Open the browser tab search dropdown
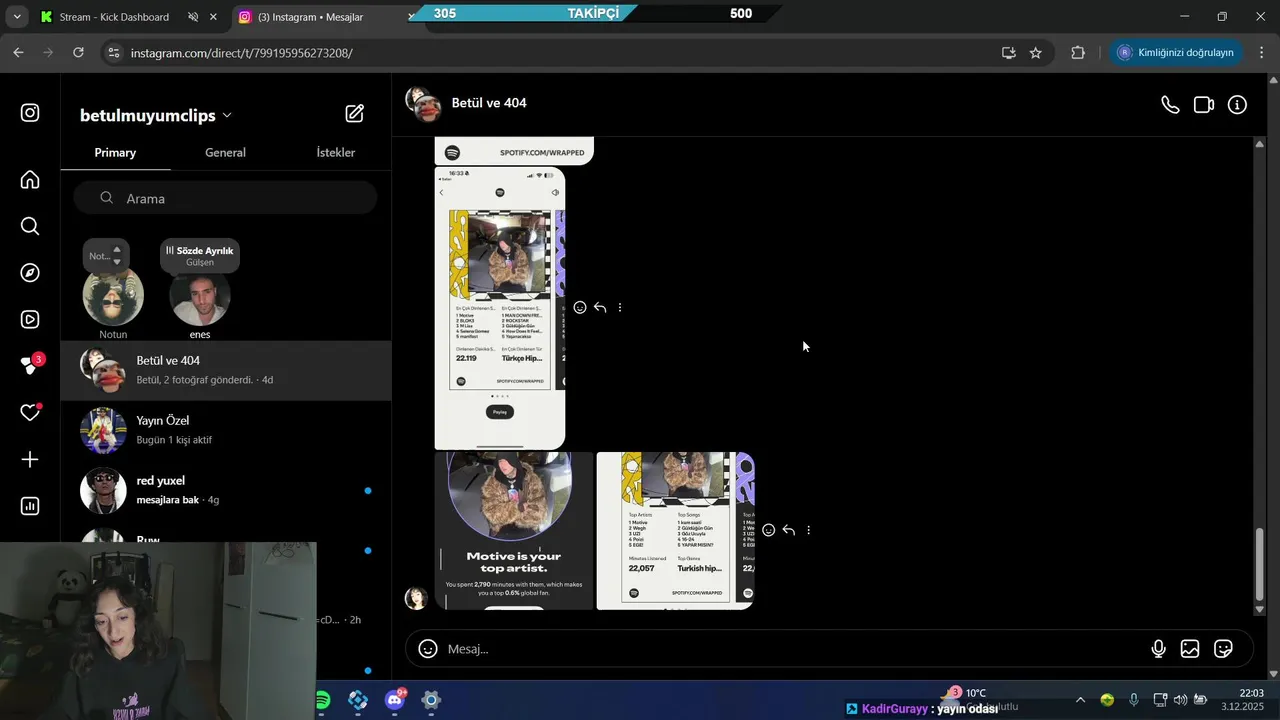Viewport: 1280px width, 720px height. (17, 17)
